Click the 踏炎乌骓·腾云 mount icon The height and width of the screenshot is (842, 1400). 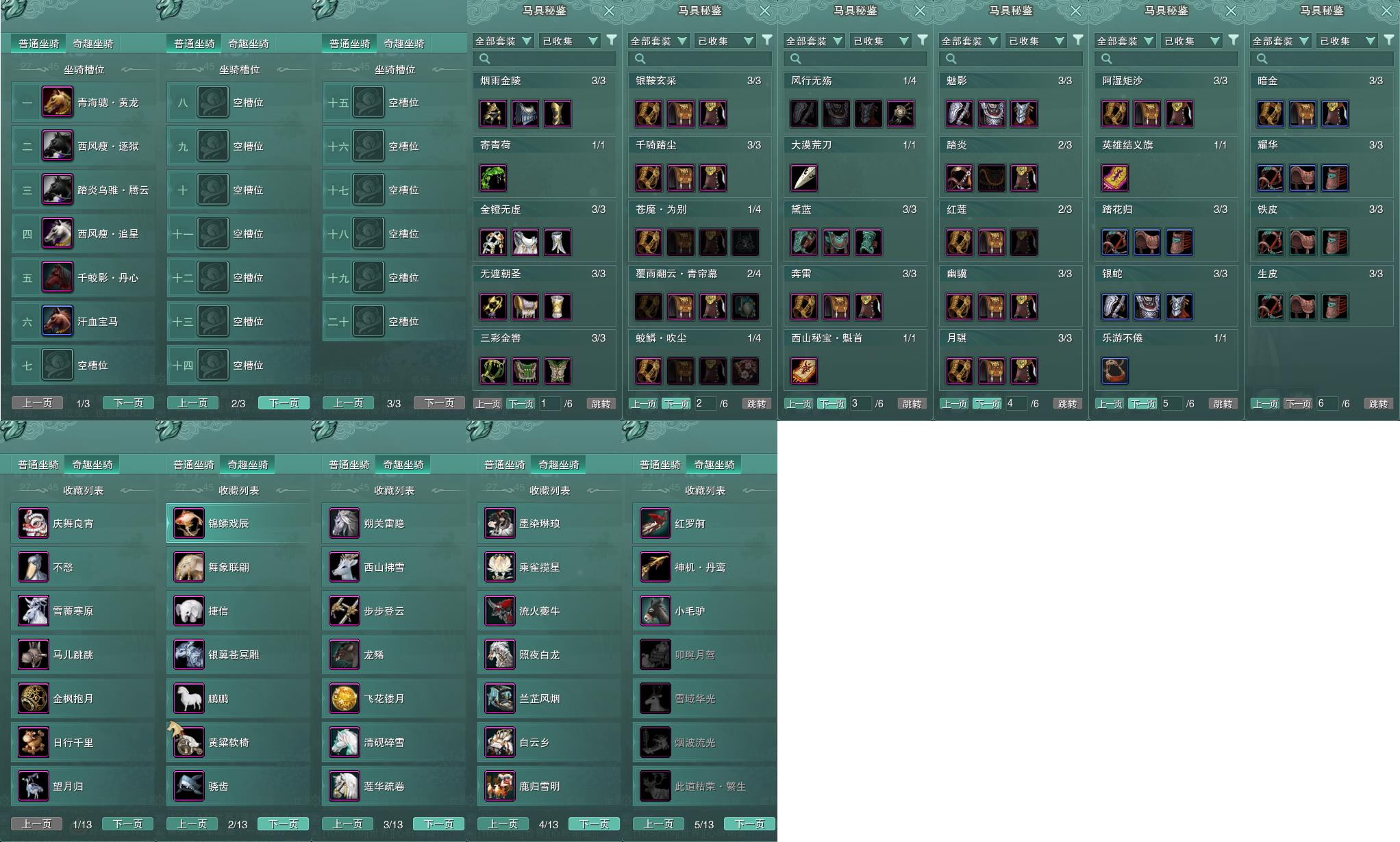click(58, 190)
